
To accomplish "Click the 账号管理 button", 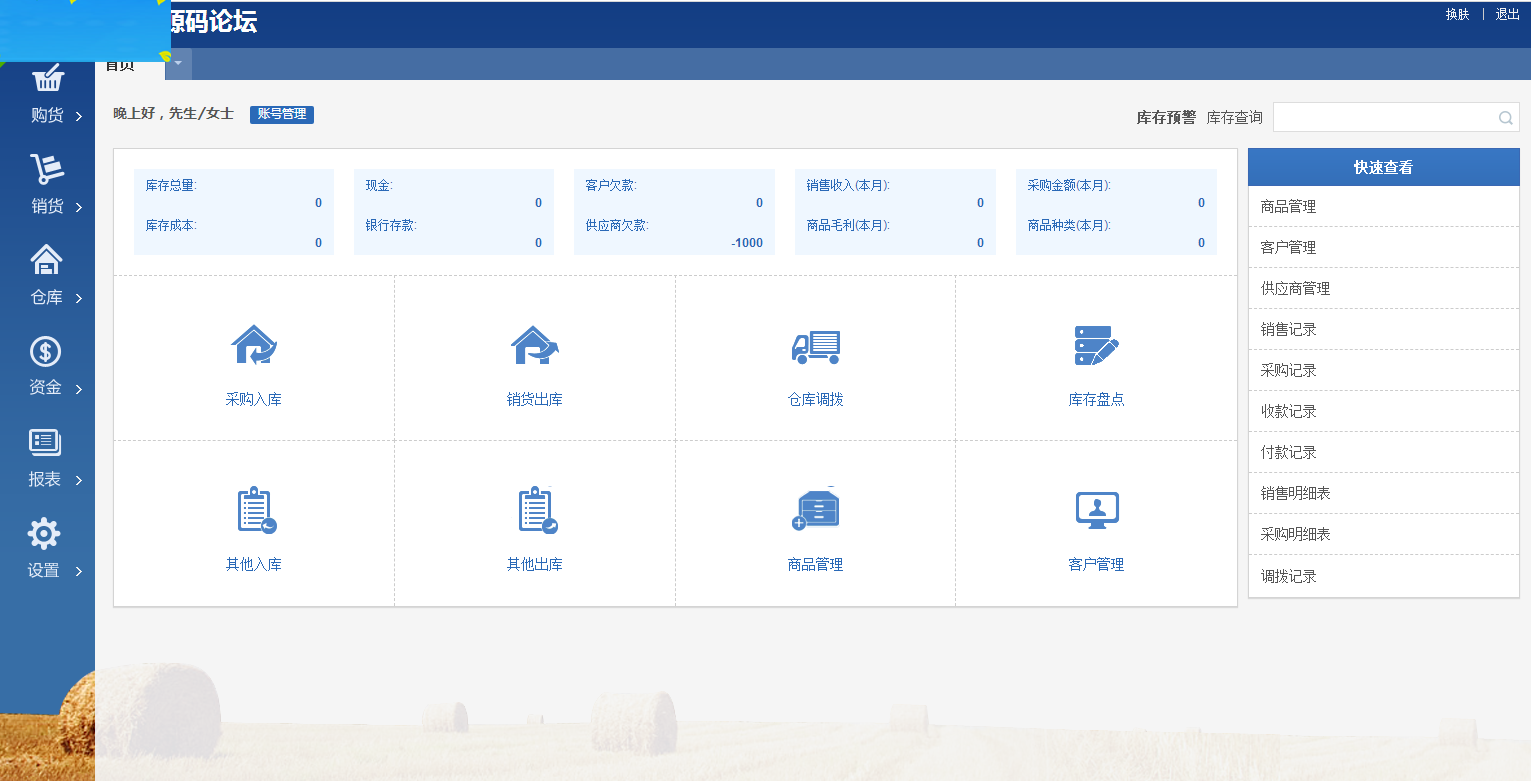I will click(281, 114).
